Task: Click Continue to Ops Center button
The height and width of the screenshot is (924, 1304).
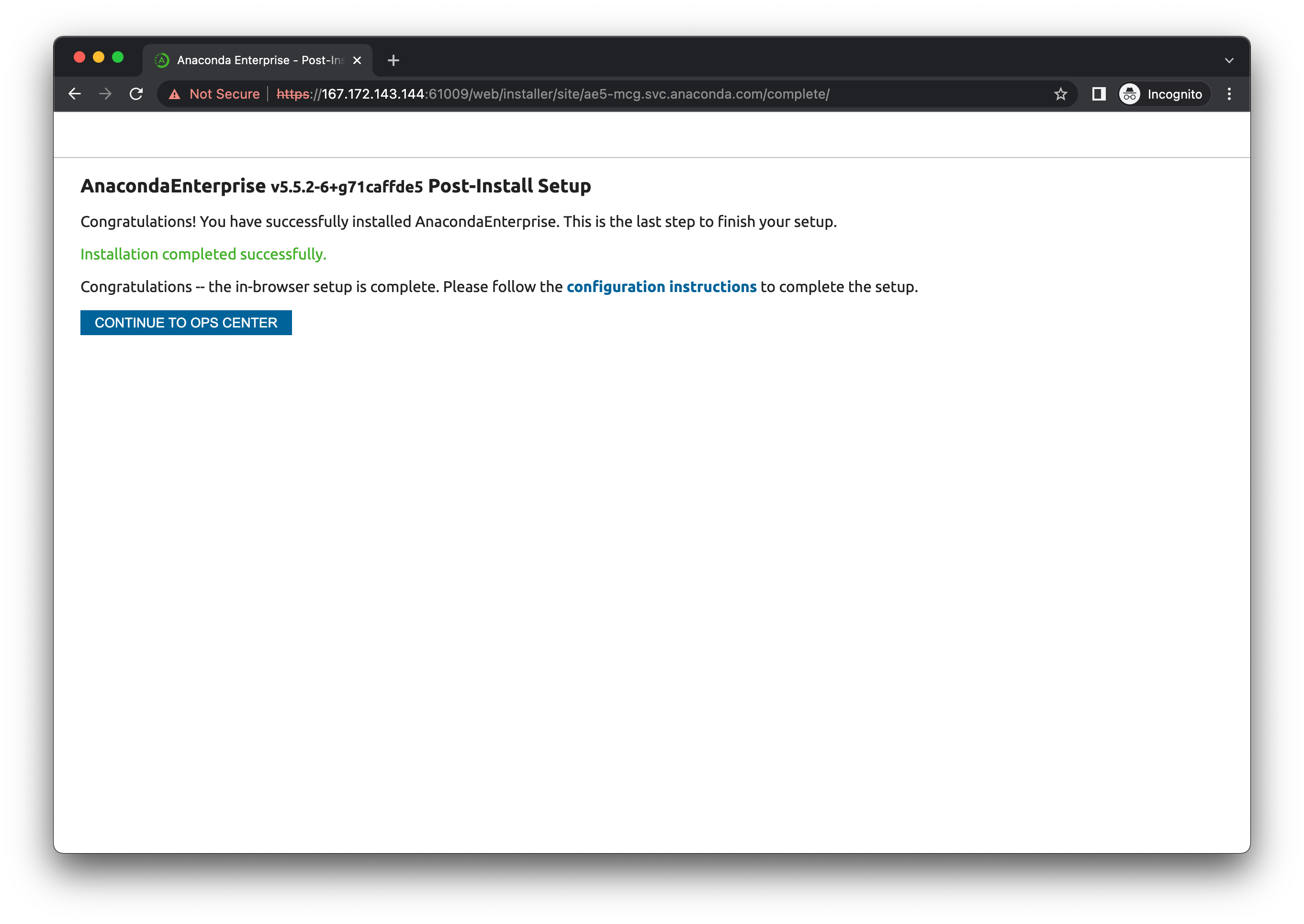Action: 185,323
